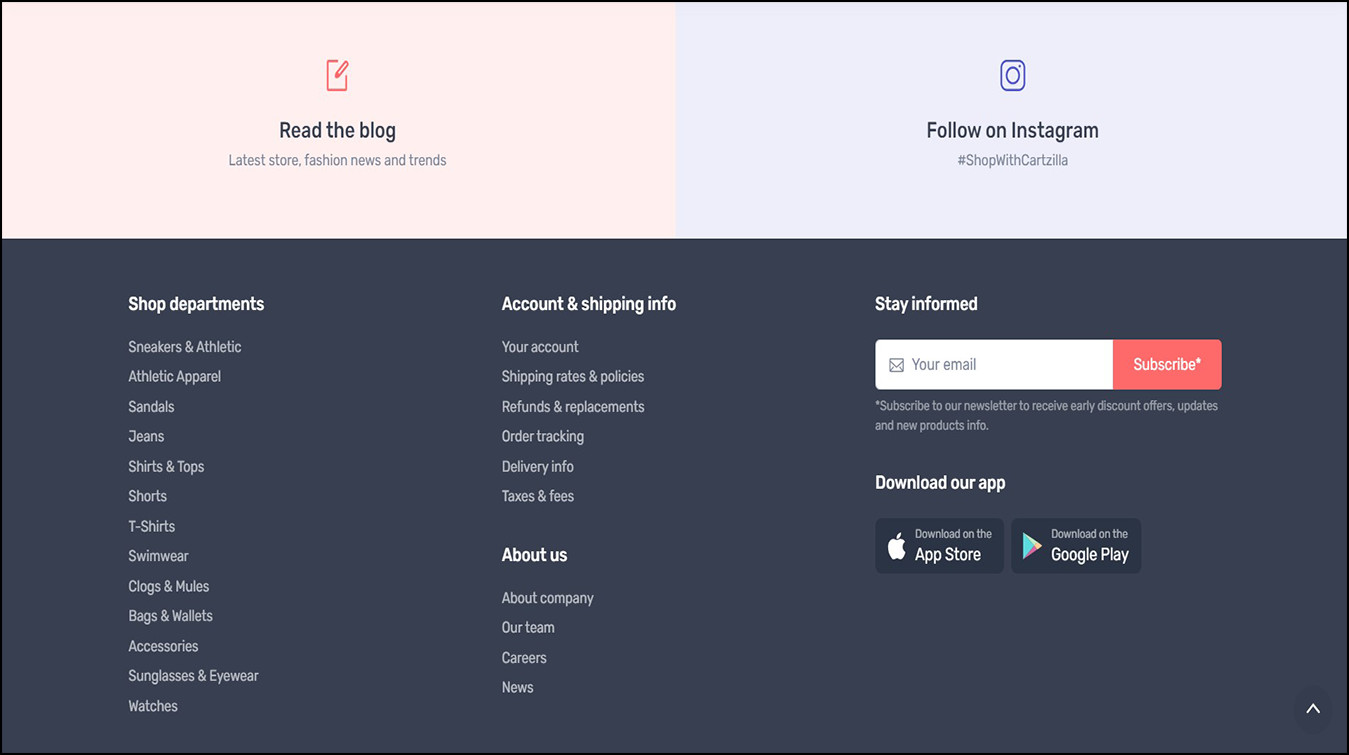
Task: Open Taxes & fees info
Action: click(x=537, y=496)
